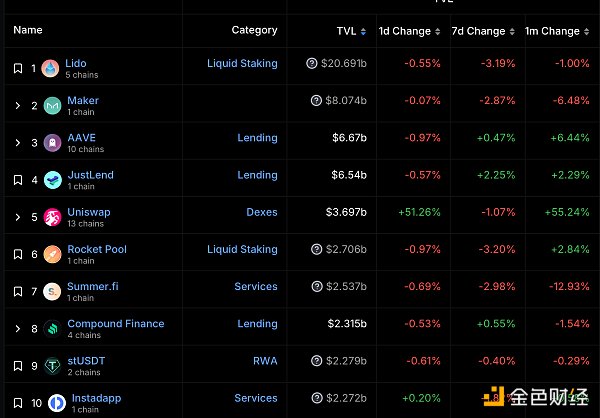Click the question mark icon beside Lido TVL

pyautogui.click(x=312, y=64)
